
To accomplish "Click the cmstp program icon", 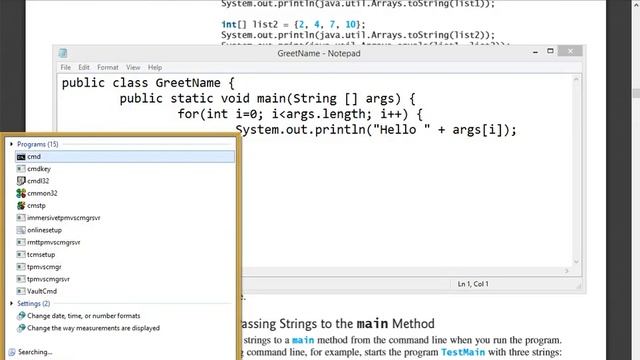I will [x=21, y=205].
